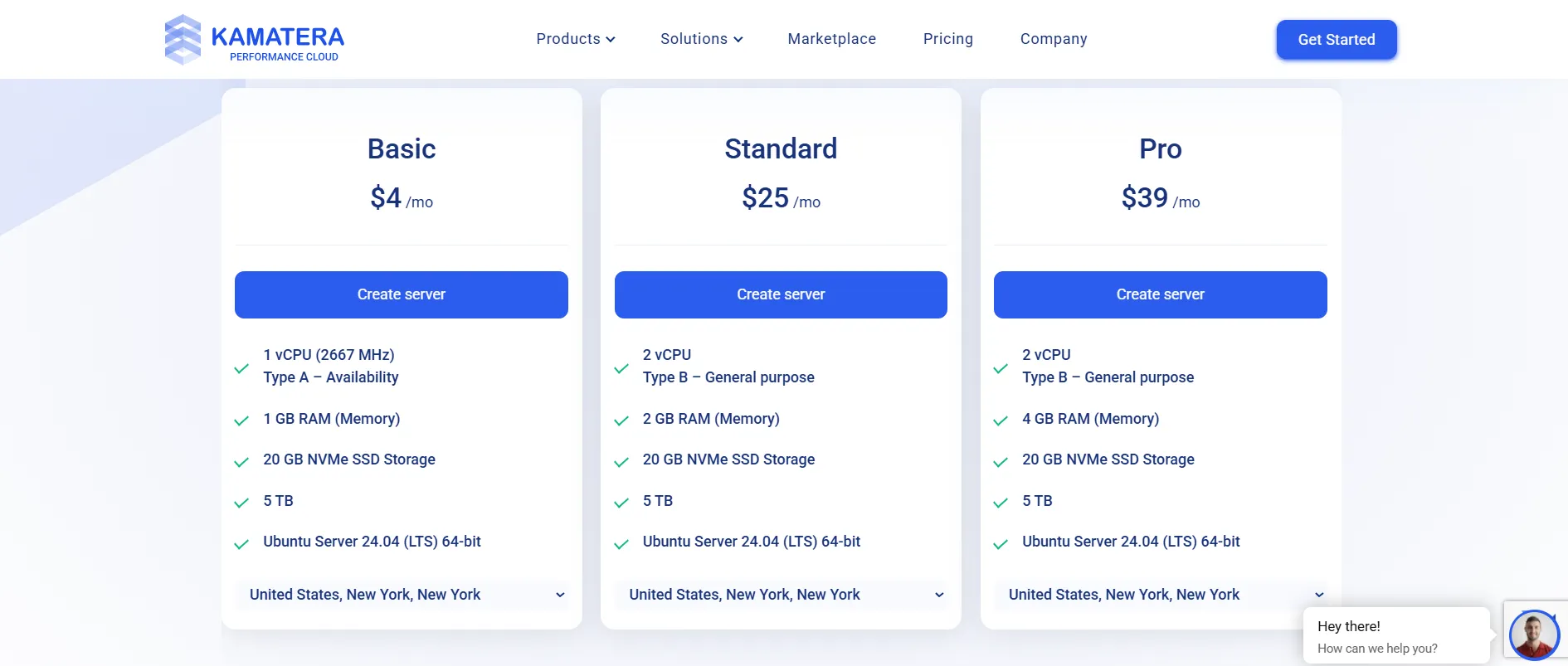Open the Standard plan location dropdown

tap(781, 595)
